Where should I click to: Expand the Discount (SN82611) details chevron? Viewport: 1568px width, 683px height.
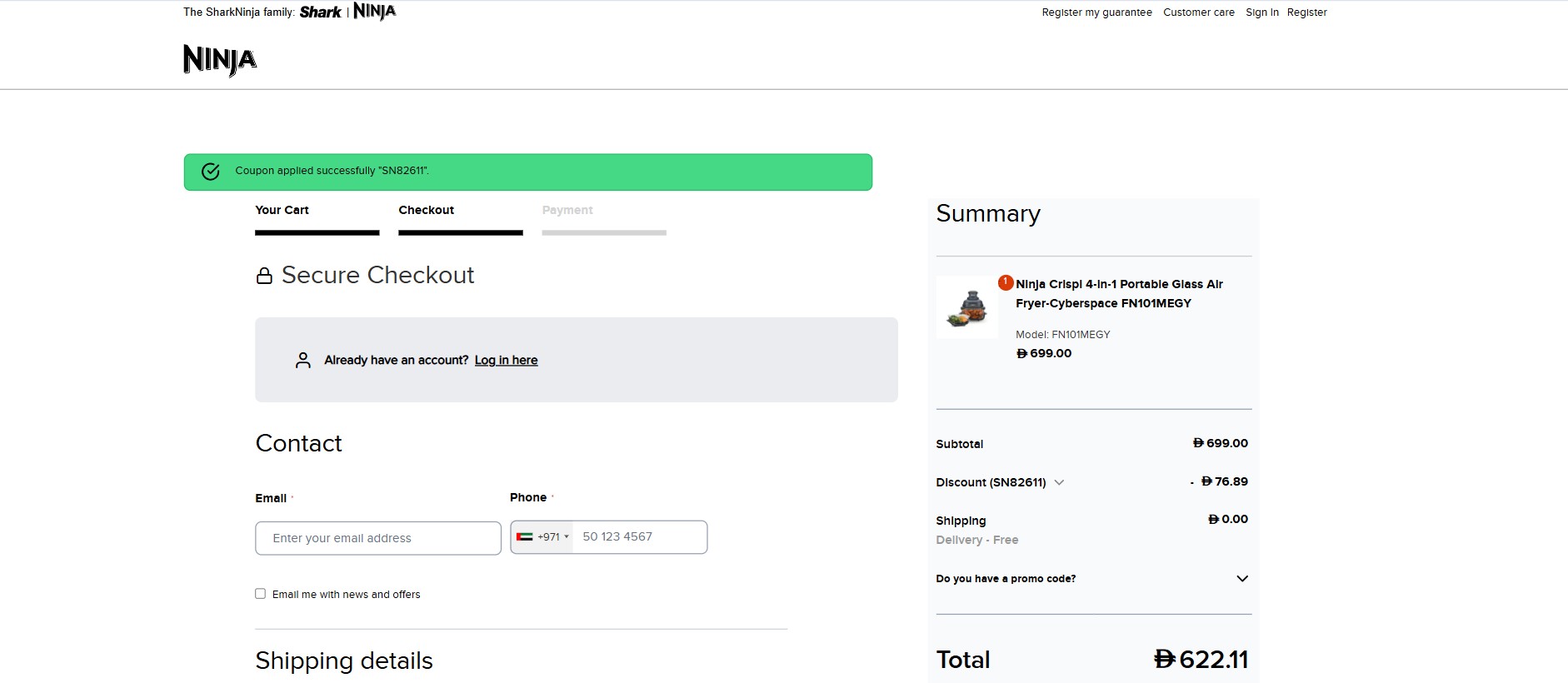point(1059,482)
